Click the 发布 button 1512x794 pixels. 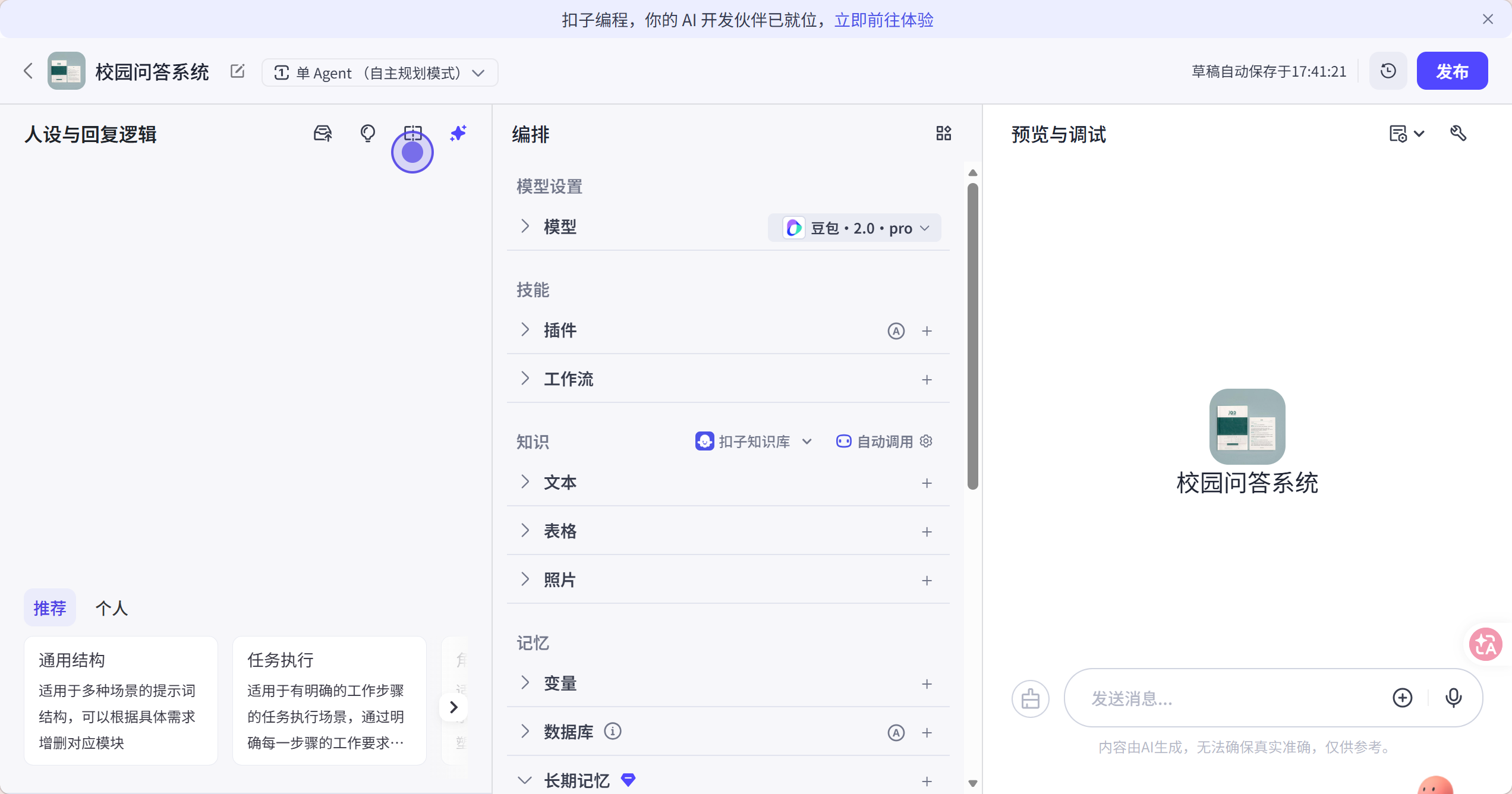1452,71
